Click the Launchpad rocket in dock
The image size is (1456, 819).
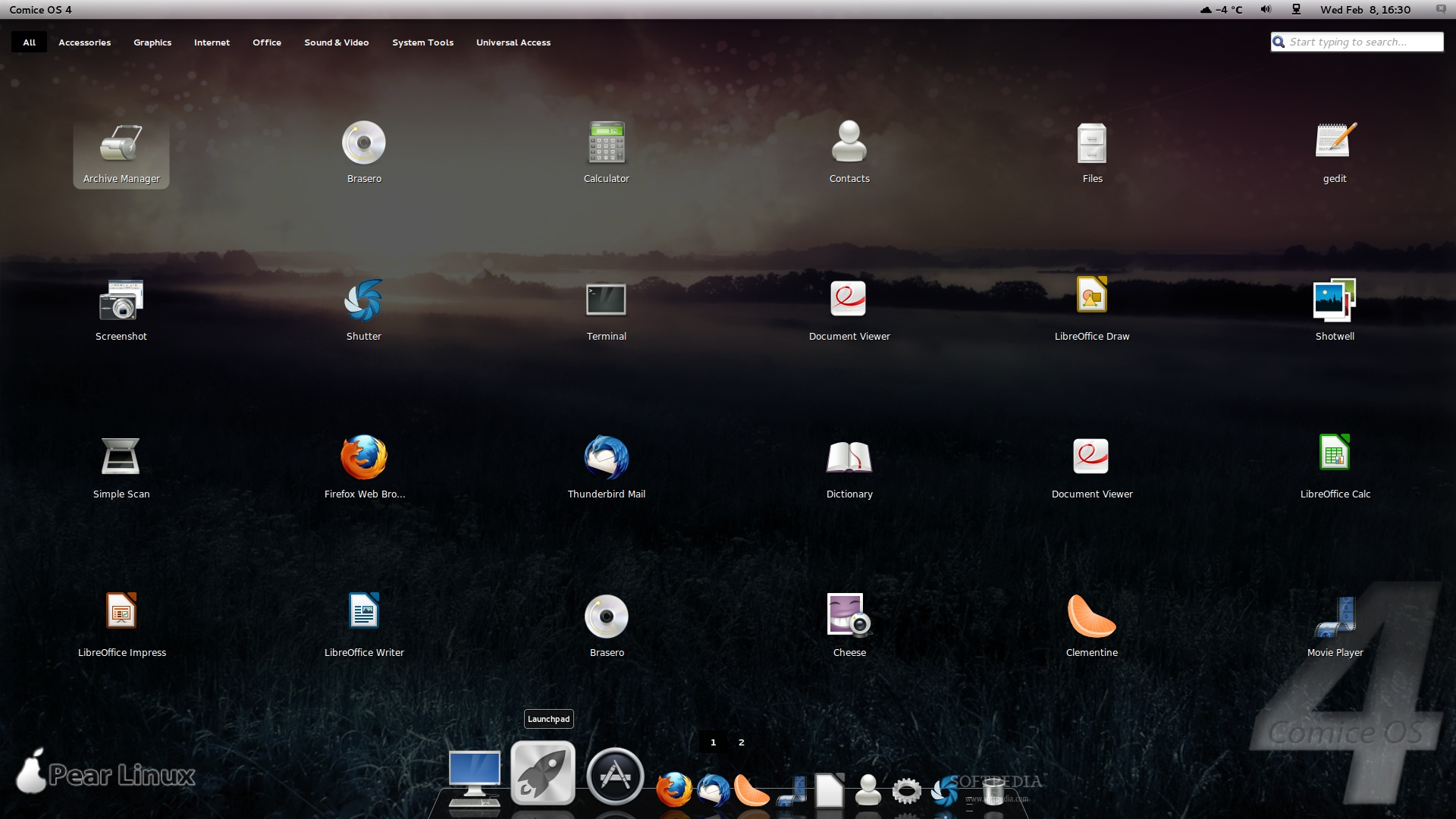[x=543, y=773]
